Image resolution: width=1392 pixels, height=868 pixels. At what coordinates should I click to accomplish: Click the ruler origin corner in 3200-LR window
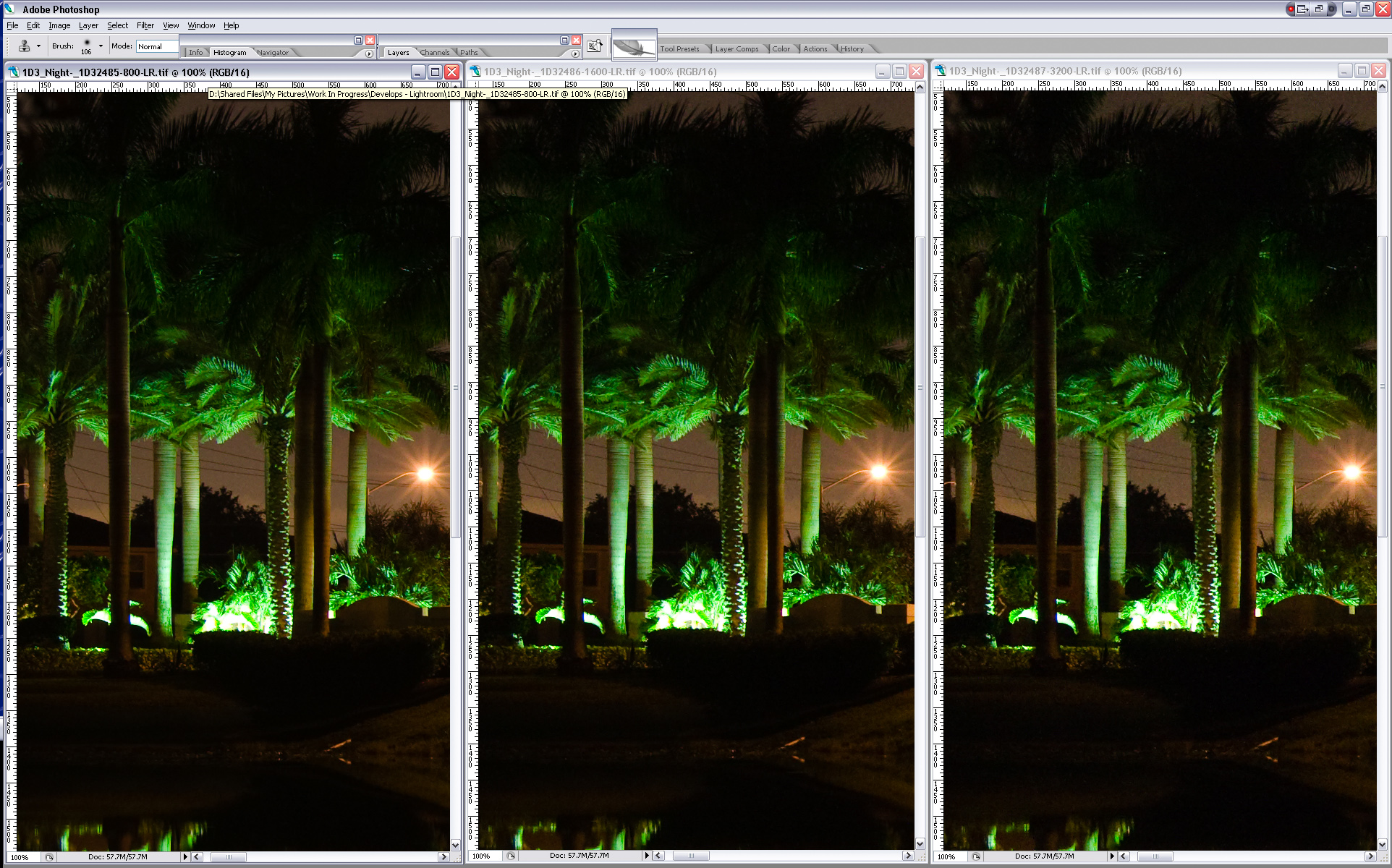pyautogui.click(x=938, y=85)
